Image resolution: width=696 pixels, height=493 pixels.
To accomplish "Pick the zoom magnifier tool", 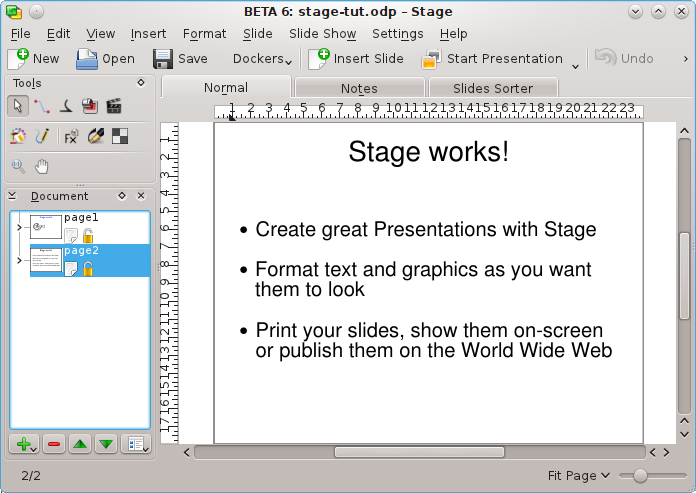I will pos(18,166).
